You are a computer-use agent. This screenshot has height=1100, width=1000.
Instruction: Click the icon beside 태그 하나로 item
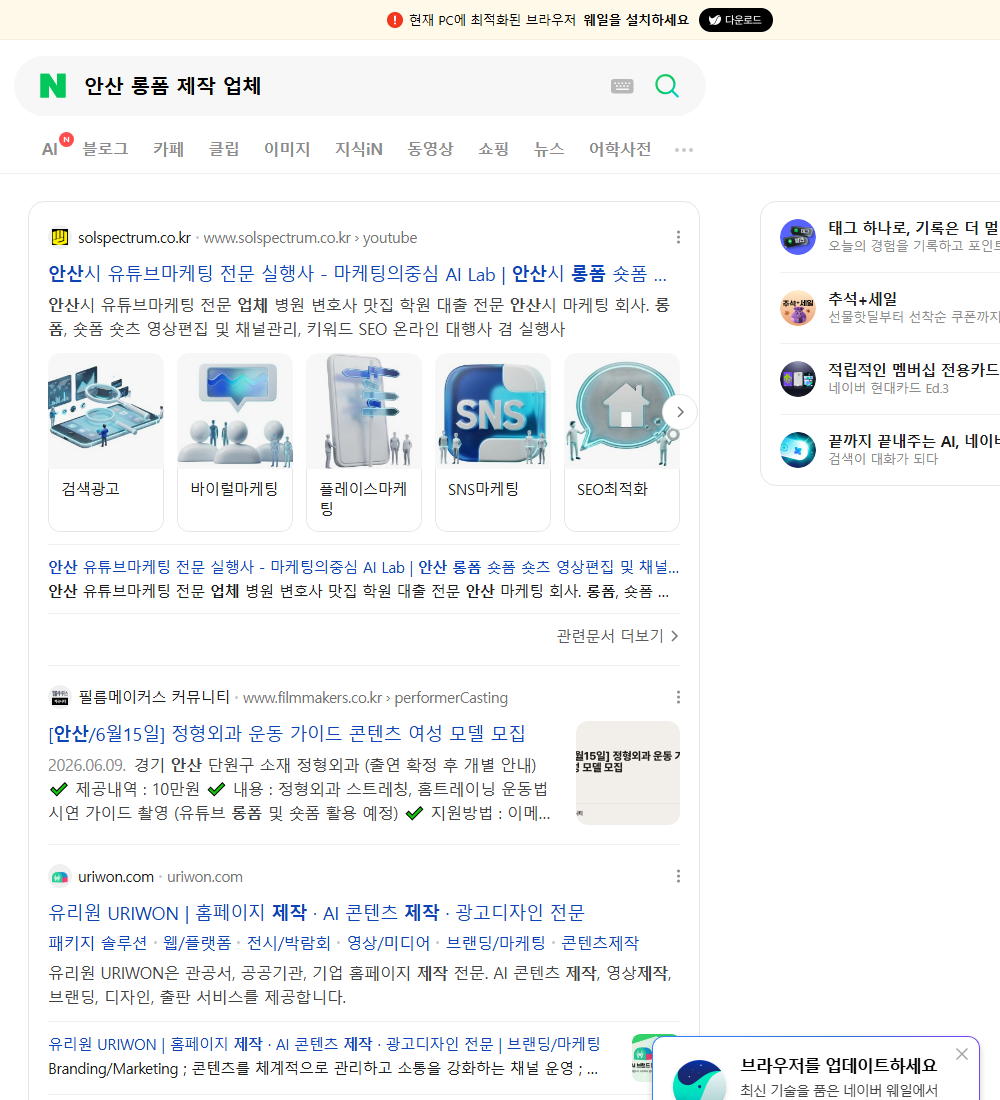click(x=798, y=236)
